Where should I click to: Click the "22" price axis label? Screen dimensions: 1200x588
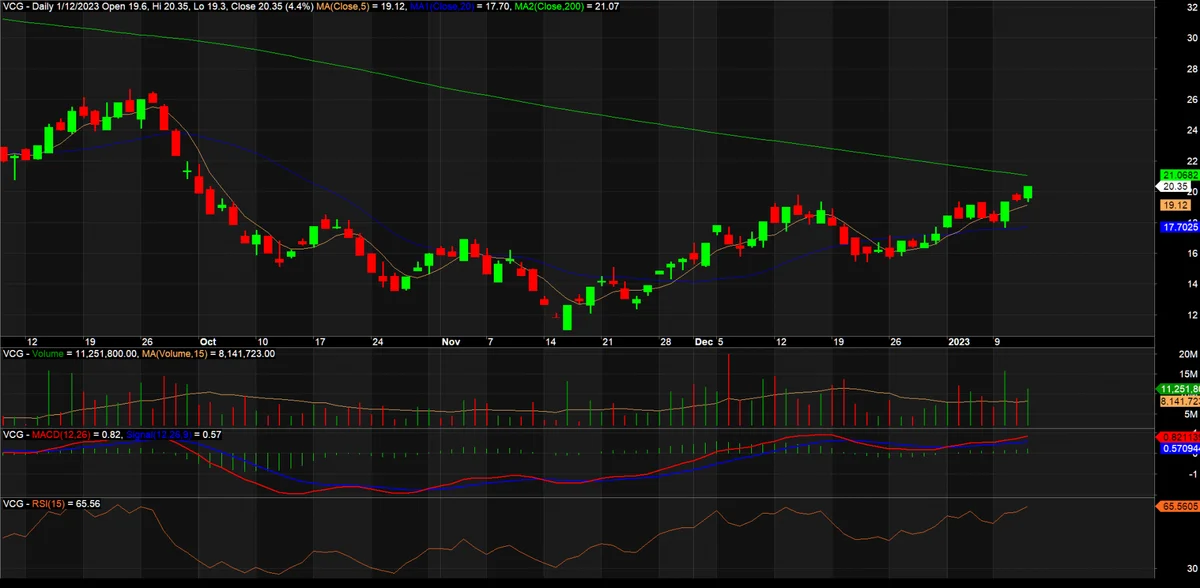tap(1191, 161)
